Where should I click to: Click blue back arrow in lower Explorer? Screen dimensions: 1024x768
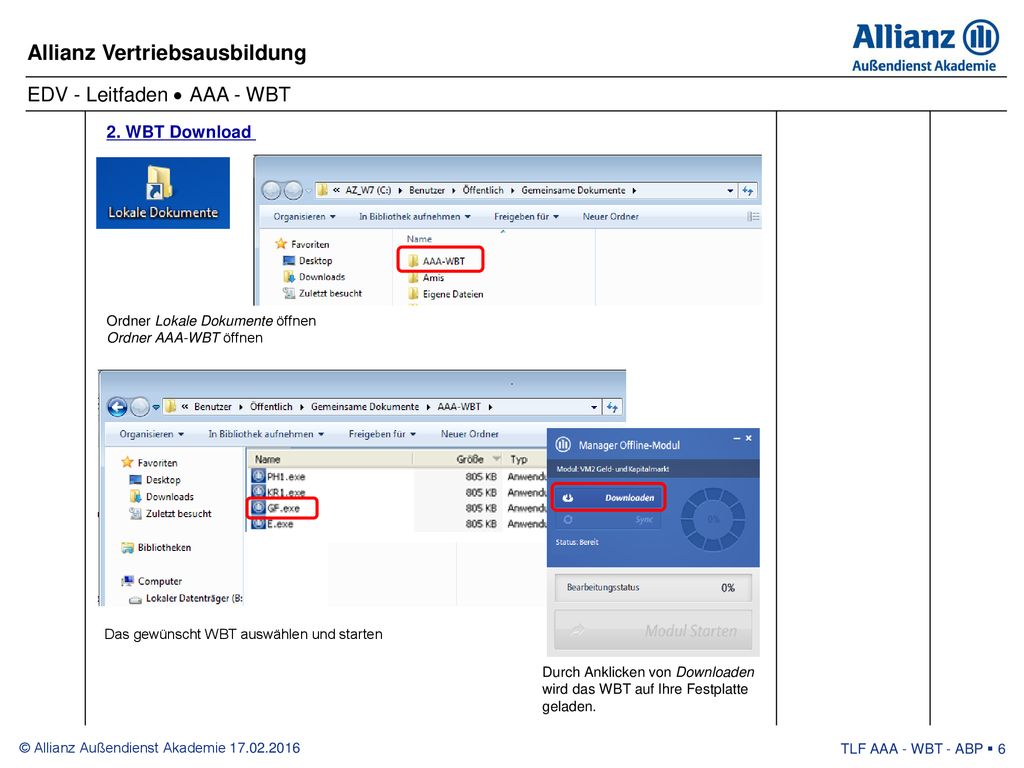(x=117, y=407)
